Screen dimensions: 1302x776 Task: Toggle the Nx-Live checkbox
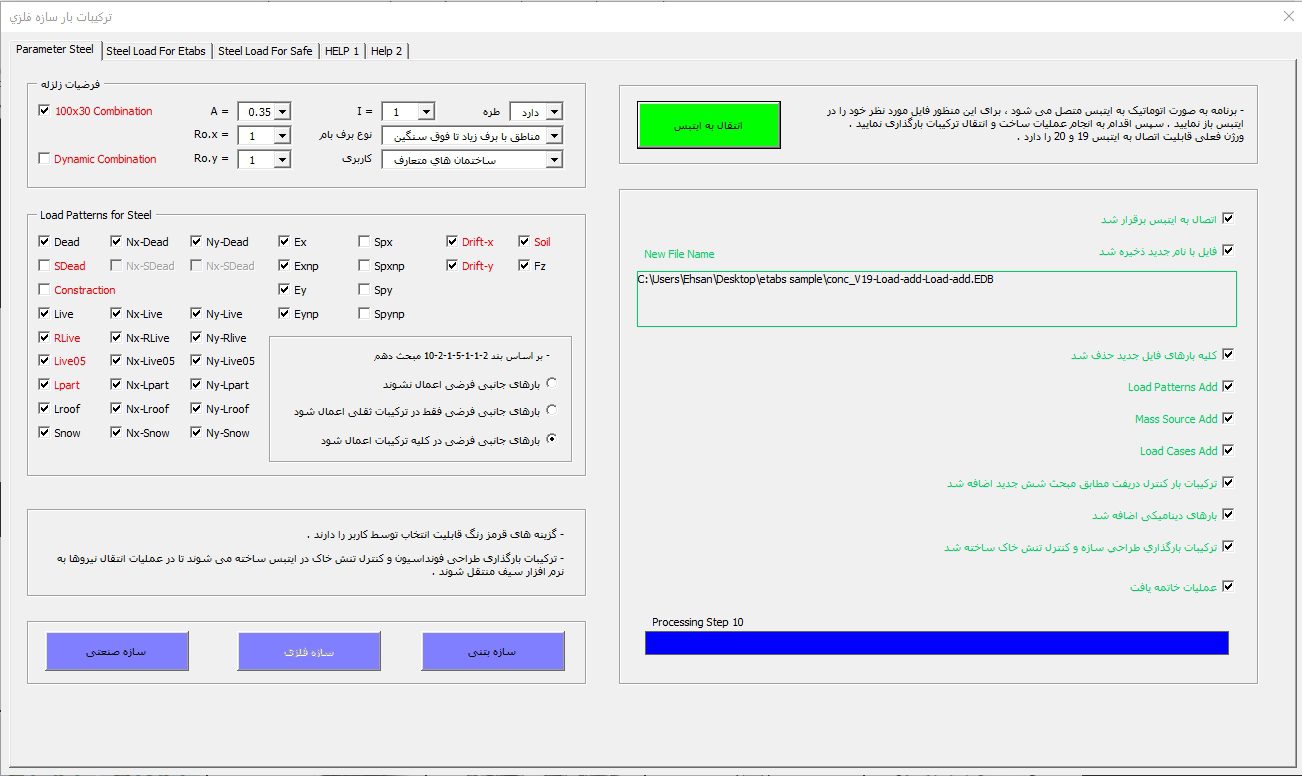[x=115, y=314]
